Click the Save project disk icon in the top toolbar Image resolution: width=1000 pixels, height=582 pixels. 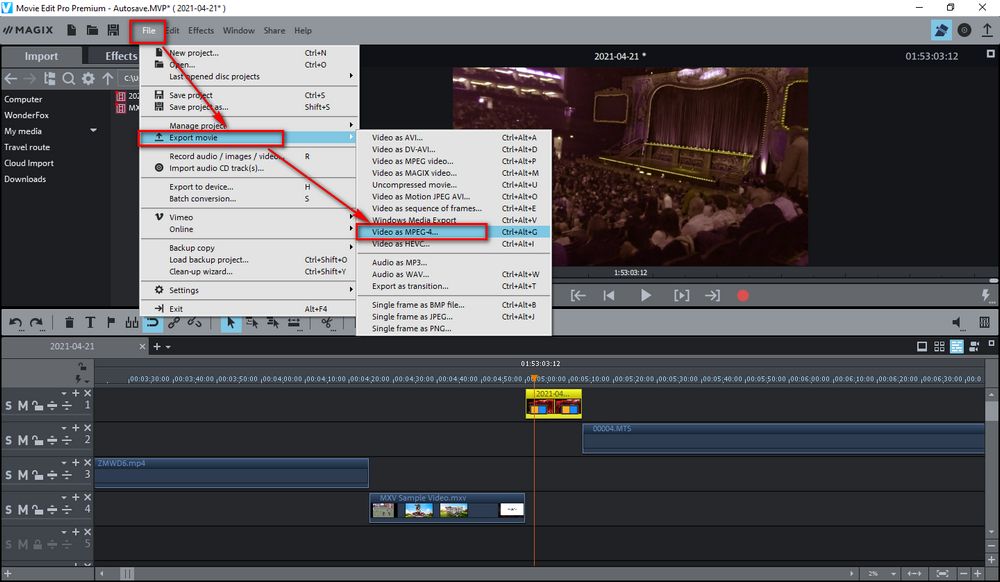coord(114,30)
